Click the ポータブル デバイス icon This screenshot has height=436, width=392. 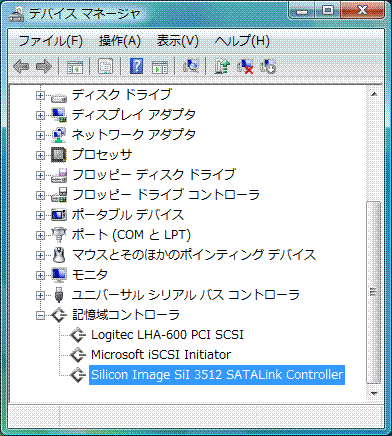point(59,215)
